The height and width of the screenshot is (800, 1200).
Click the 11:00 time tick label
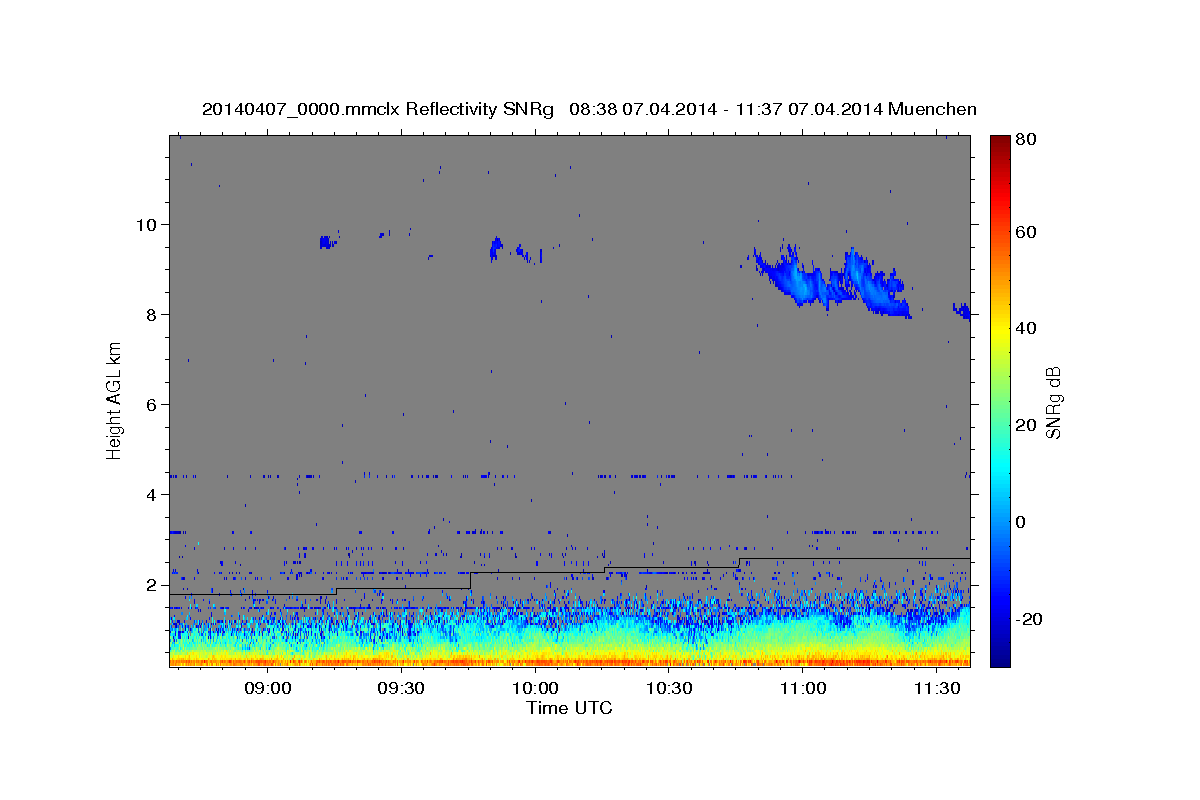click(802, 689)
